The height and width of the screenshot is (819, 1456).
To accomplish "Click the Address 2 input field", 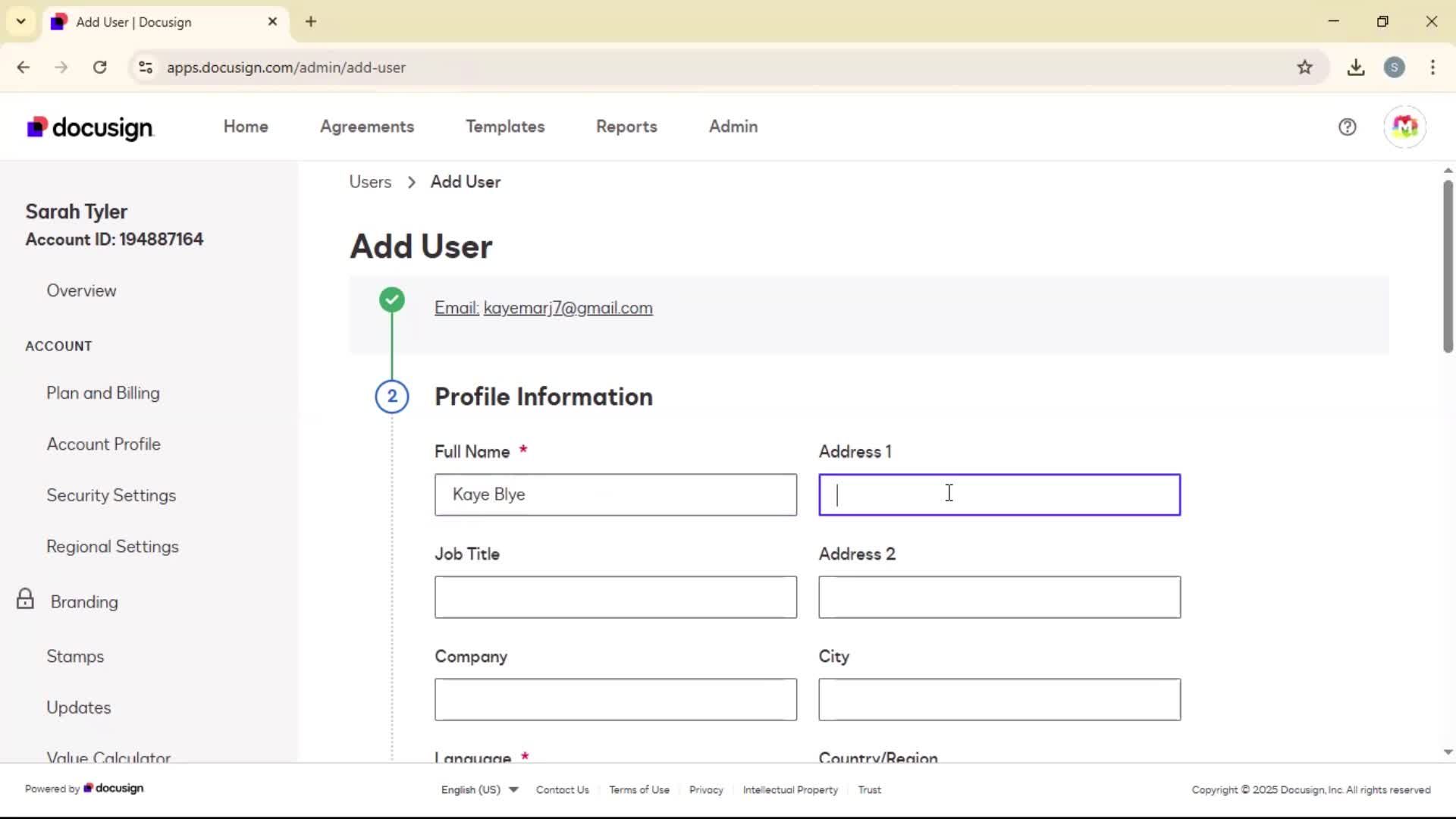I will [999, 597].
